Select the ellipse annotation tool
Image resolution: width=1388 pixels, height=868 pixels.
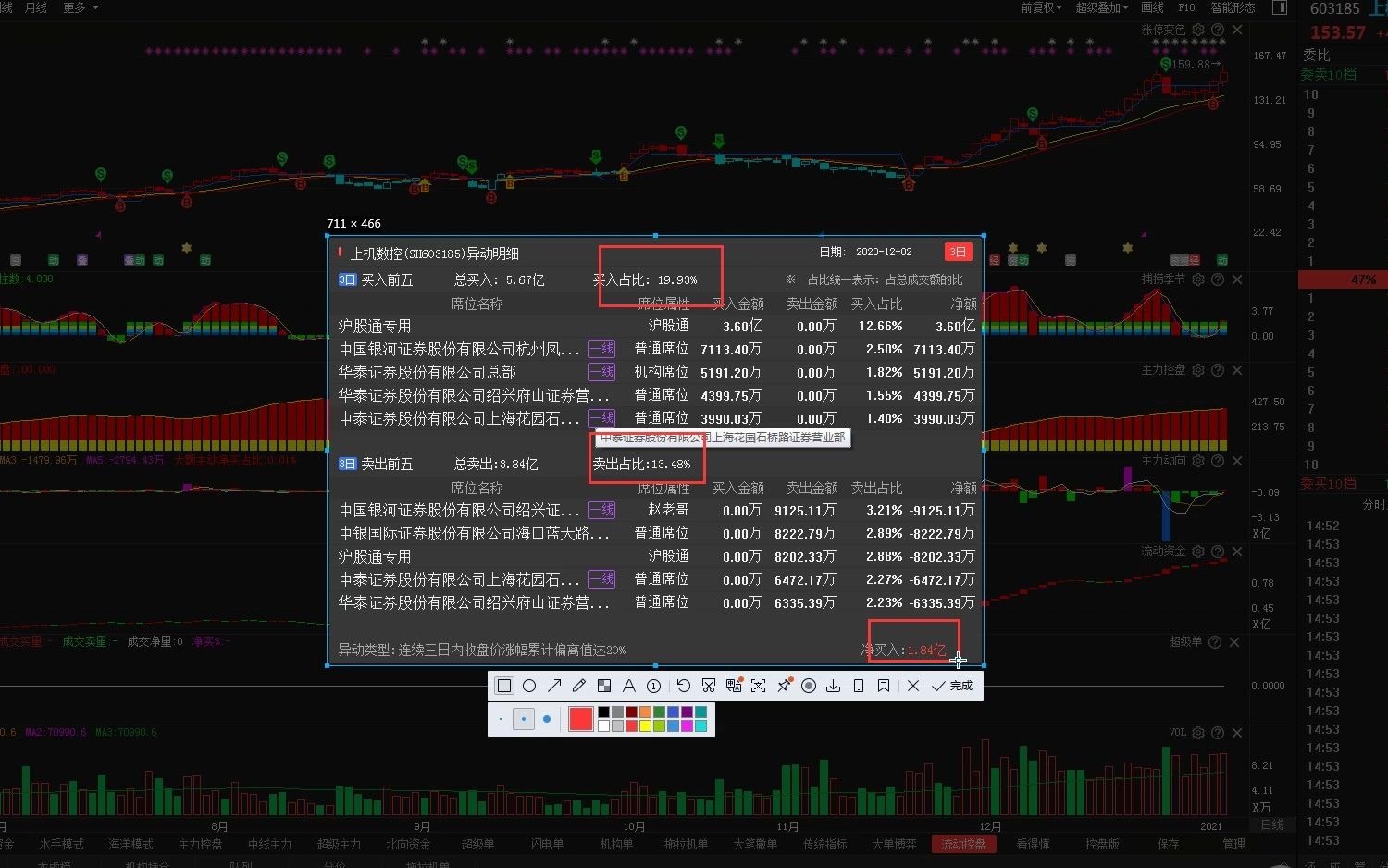[x=529, y=686]
